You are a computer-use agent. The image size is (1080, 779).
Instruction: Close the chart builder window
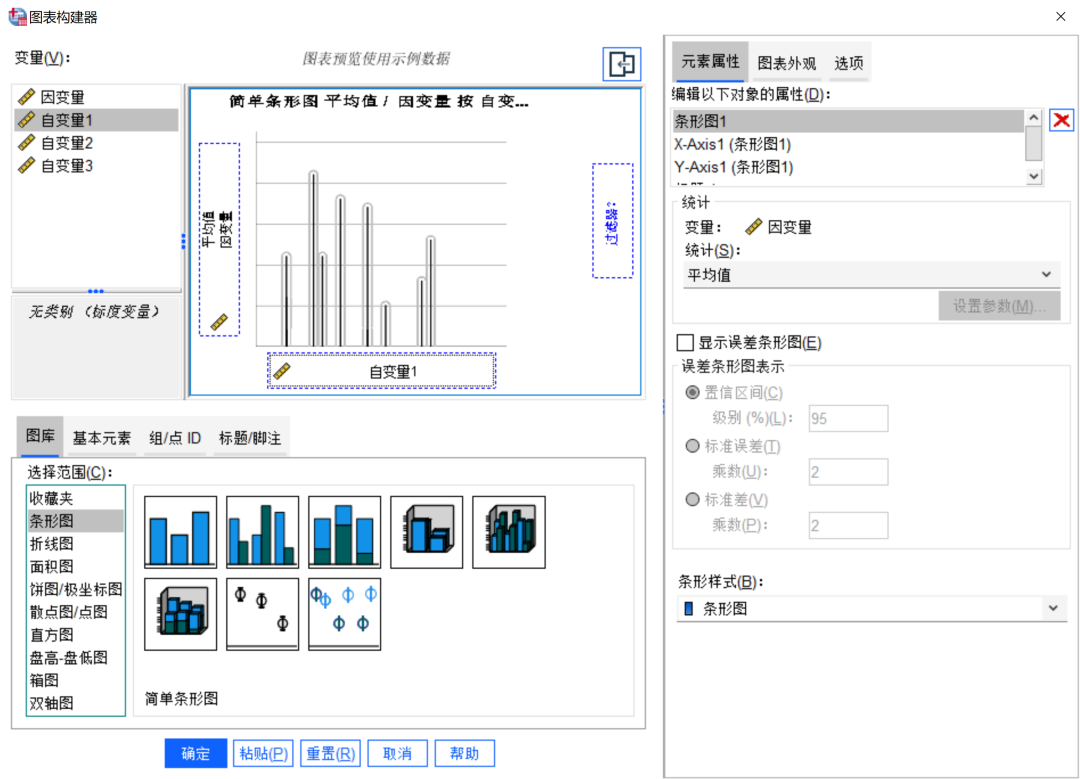(x=1060, y=17)
